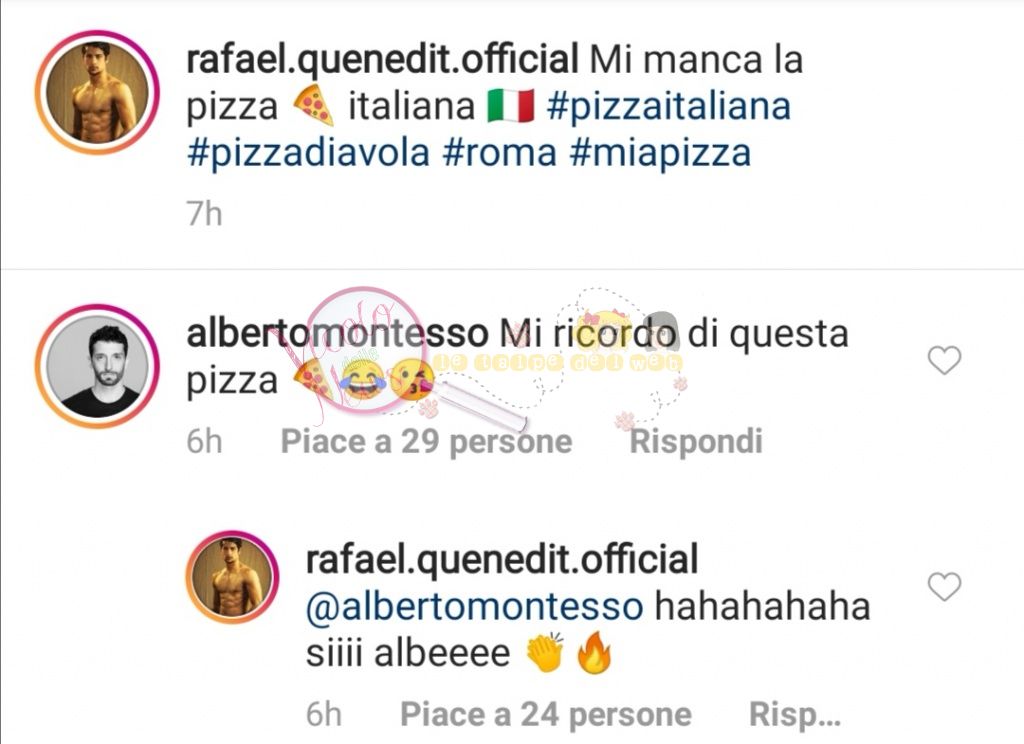
Task: Click Rispondi under albertomontesso's comment
Action: (696, 441)
